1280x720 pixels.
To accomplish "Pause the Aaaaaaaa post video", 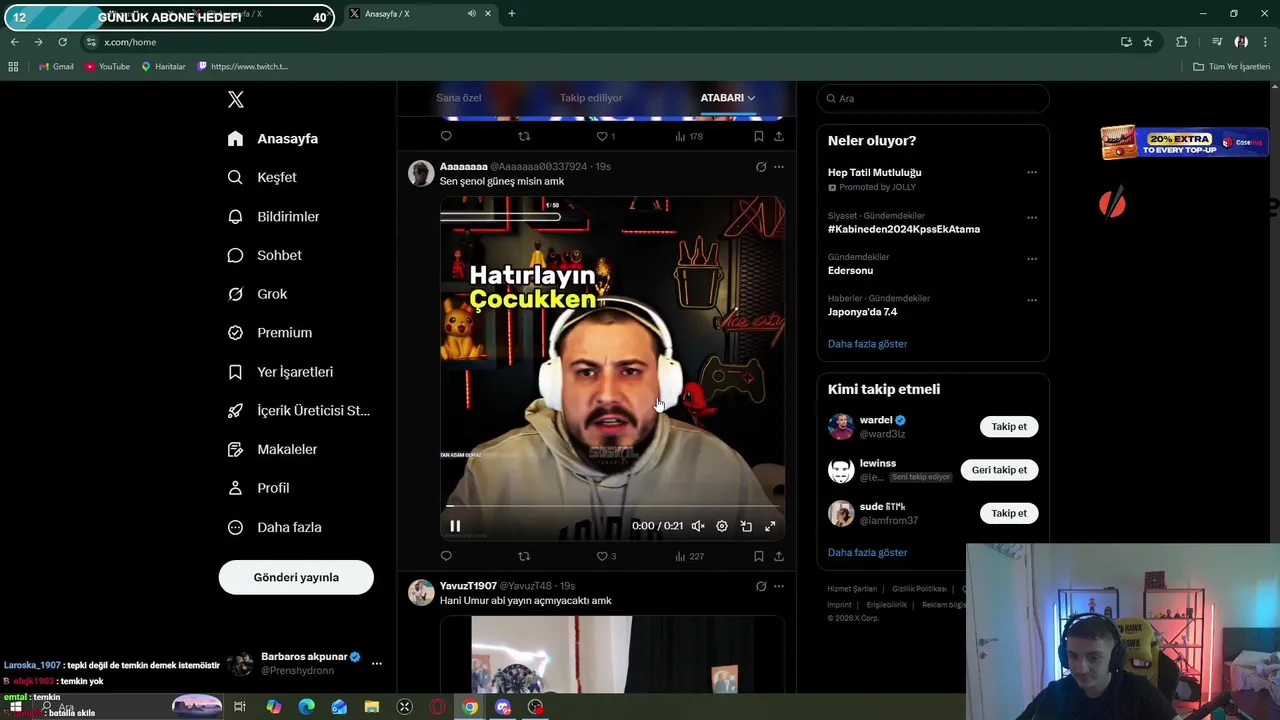I will (x=455, y=526).
